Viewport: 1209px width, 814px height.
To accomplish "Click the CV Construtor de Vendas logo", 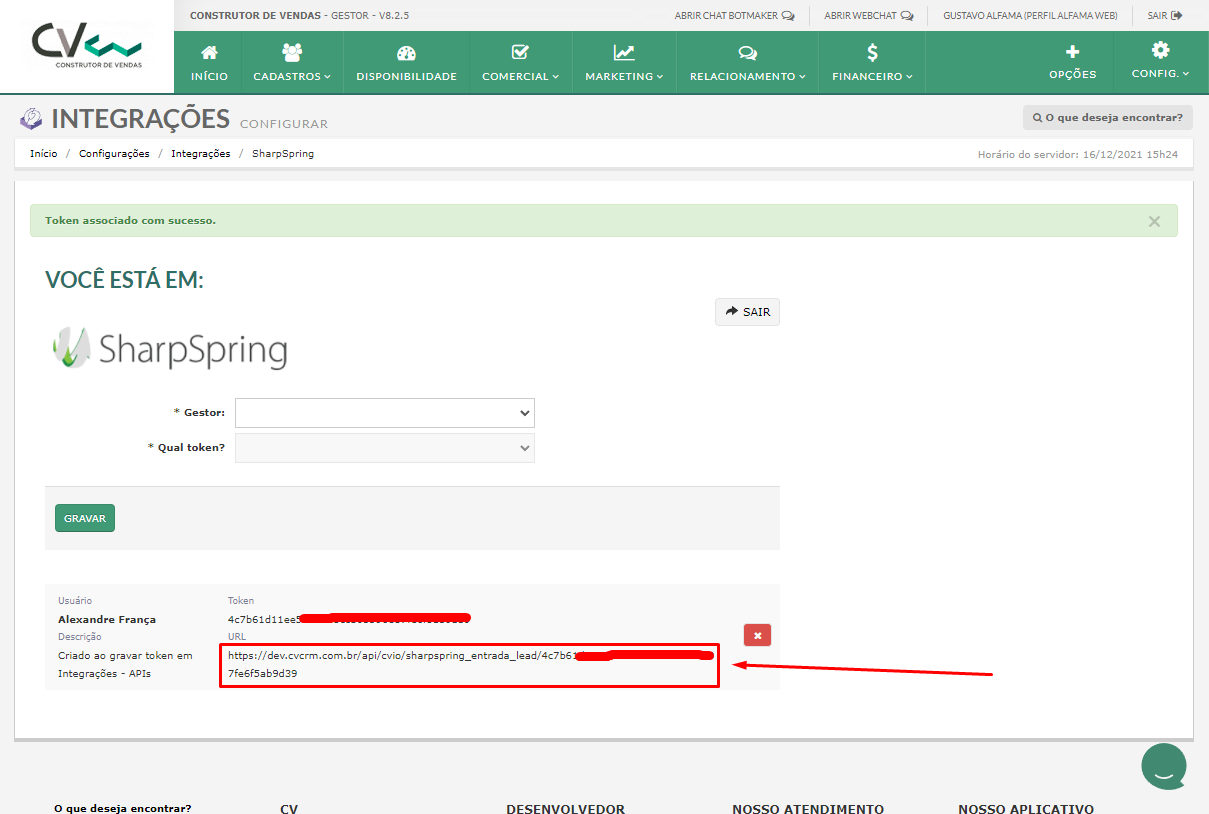I will click(86, 46).
